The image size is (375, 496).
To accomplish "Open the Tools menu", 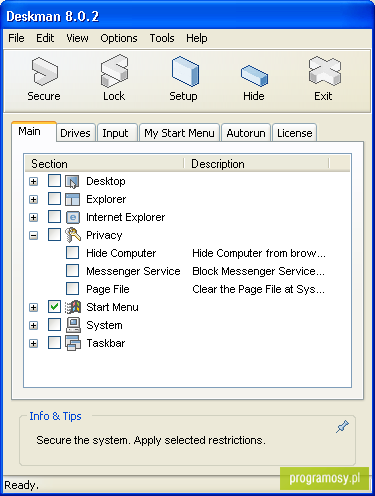I will (162, 38).
